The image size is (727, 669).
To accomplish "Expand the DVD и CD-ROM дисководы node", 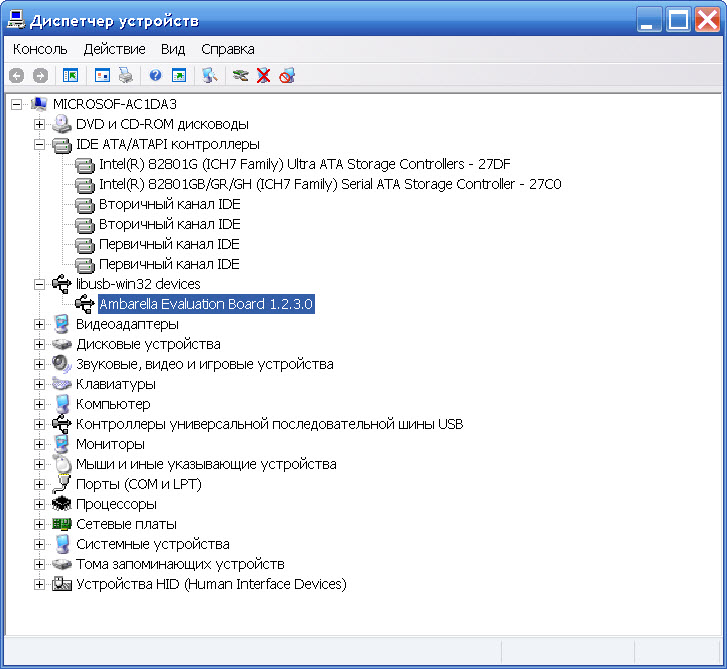I will click(x=39, y=124).
